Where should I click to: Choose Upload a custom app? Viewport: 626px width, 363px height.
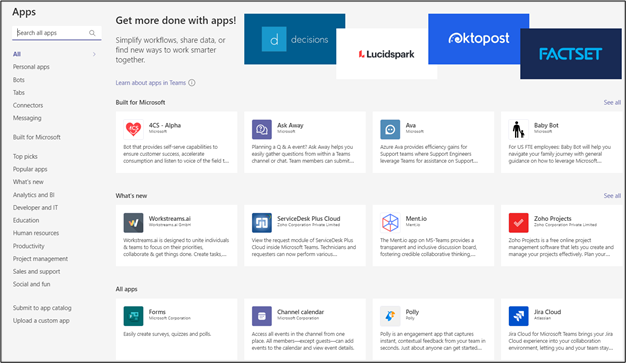(x=41, y=320)
